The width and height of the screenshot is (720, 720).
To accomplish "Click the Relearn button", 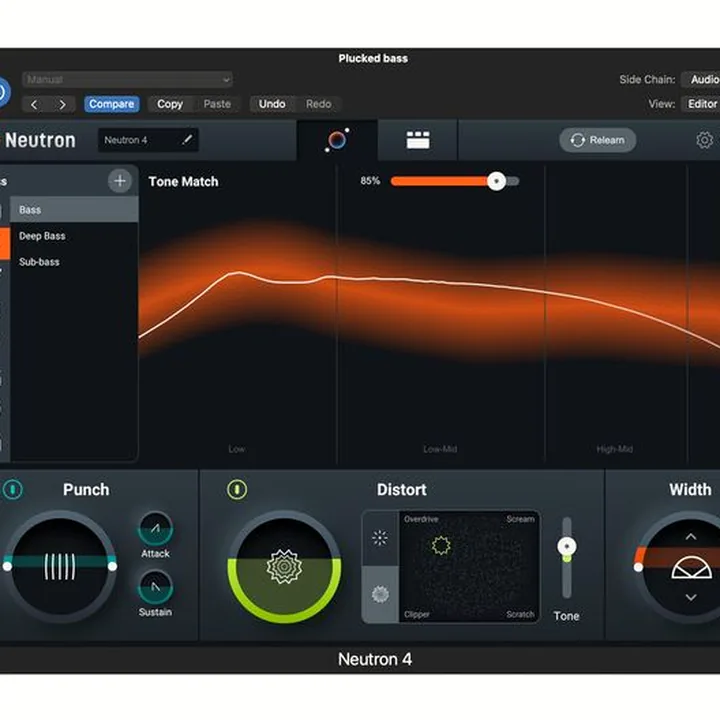I will pyautogui.click(x=597, y=140).
